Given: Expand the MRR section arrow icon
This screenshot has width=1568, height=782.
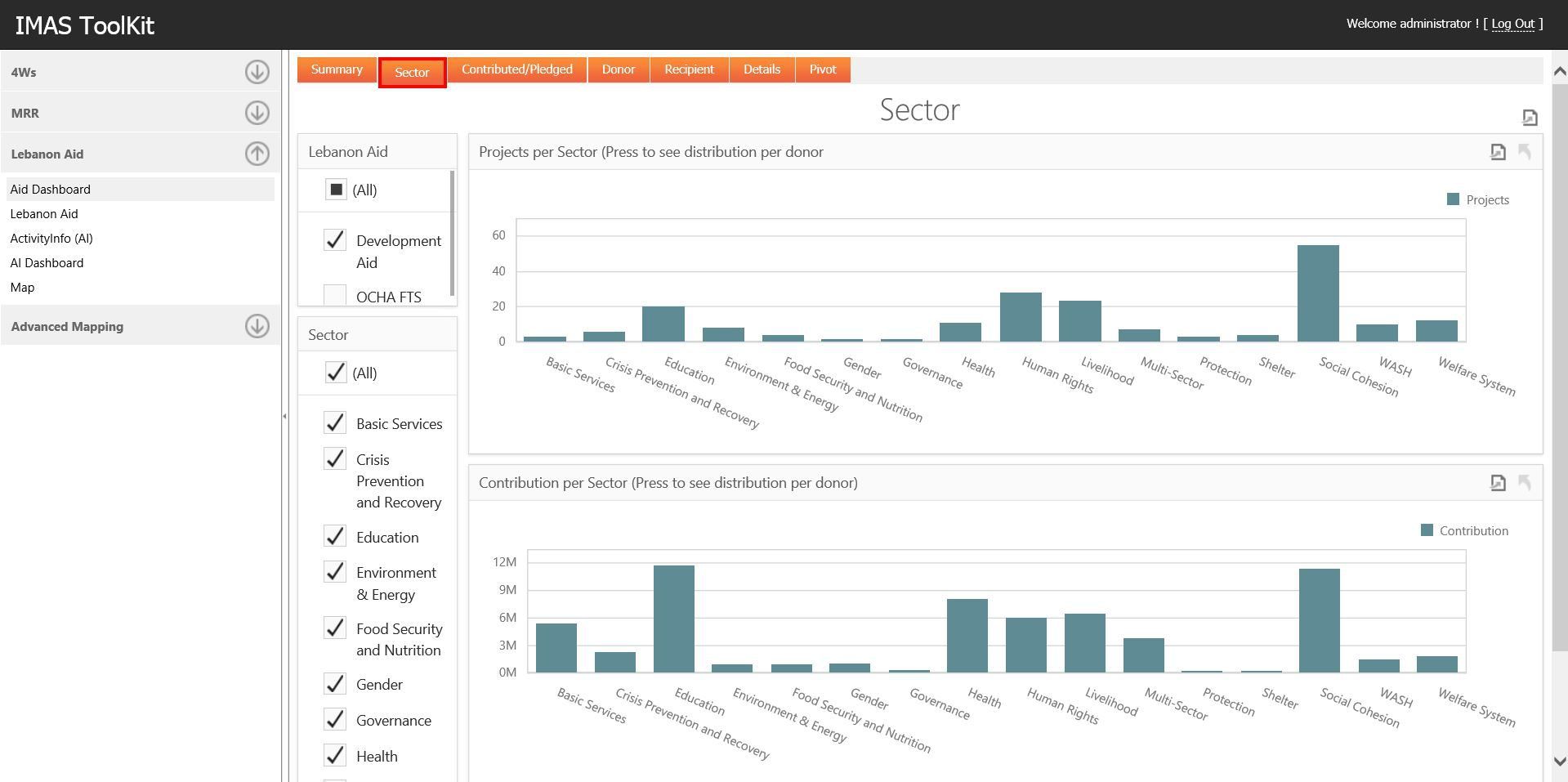Looking at the screenshot, I should (257, 113).
